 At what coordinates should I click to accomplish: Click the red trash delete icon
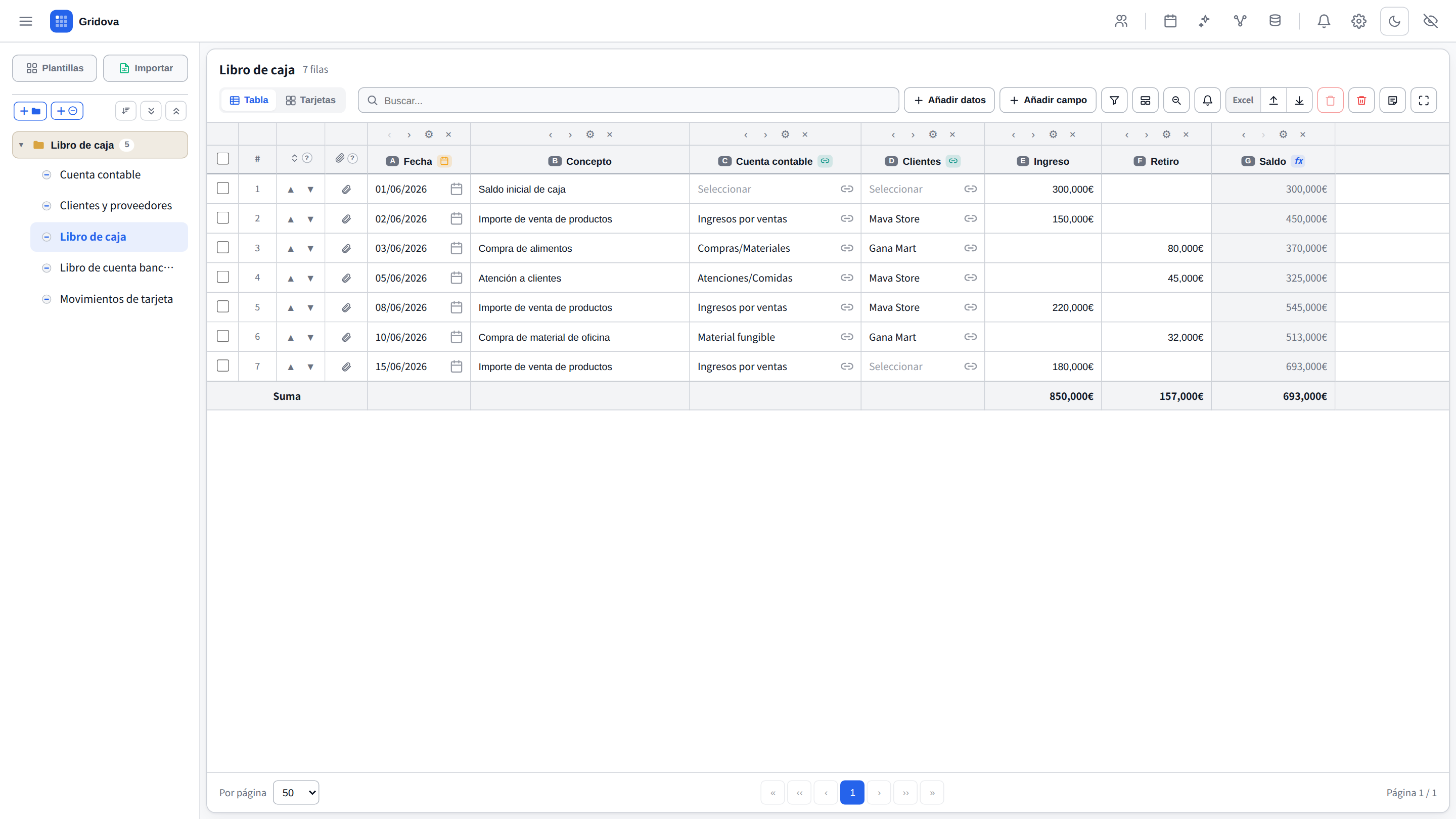tap(1361, 100)
